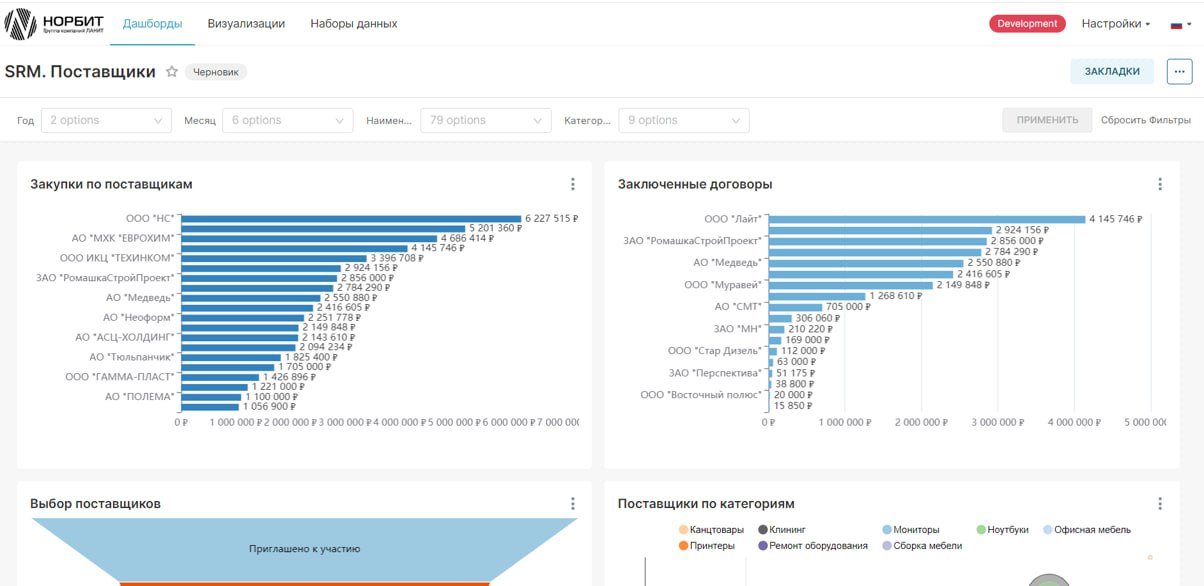Toggle Мониторы legend item in chart

911,530
